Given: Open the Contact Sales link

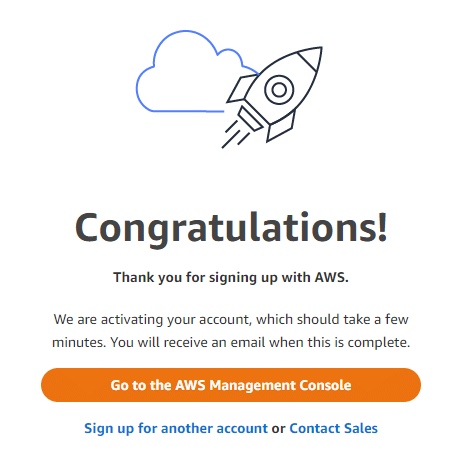Looking at the screenshot, I should click(x=333, y=428).
